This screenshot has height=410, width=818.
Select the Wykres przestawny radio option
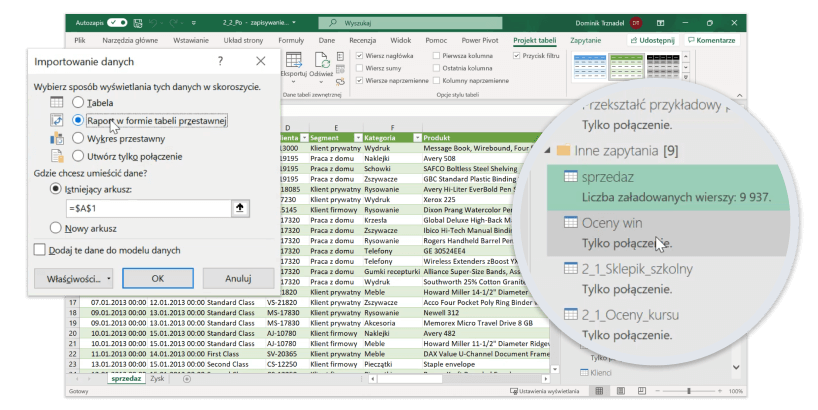tap(78, 138)
